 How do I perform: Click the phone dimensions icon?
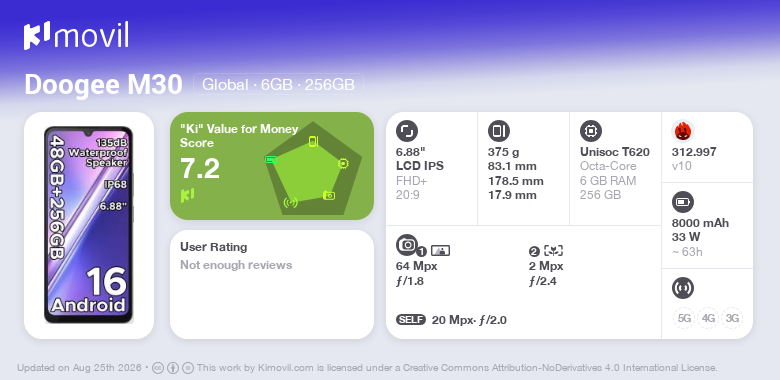pyautogui.click(x=499, y=131)
